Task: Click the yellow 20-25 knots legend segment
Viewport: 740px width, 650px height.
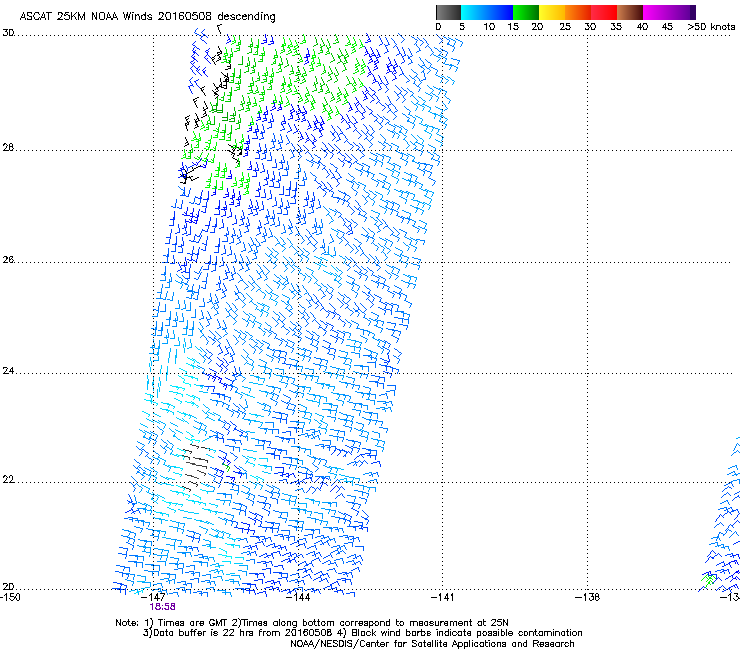Action: [x=552, y=12]
